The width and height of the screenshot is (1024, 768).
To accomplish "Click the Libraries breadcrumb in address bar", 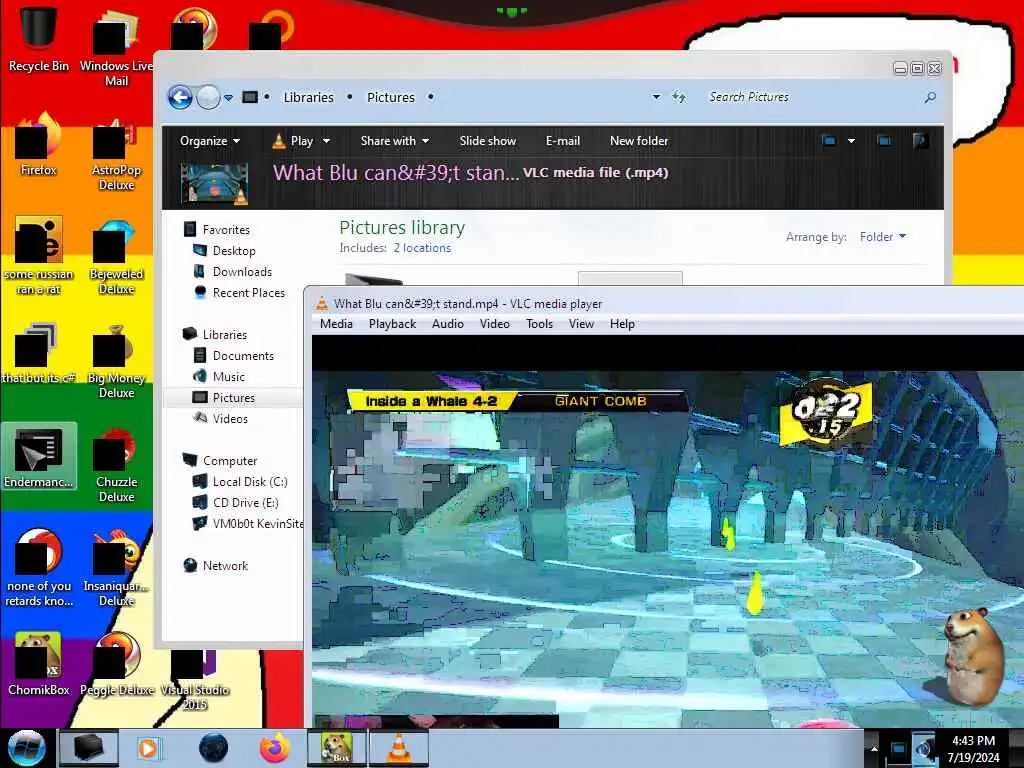I will click(308, 97).
